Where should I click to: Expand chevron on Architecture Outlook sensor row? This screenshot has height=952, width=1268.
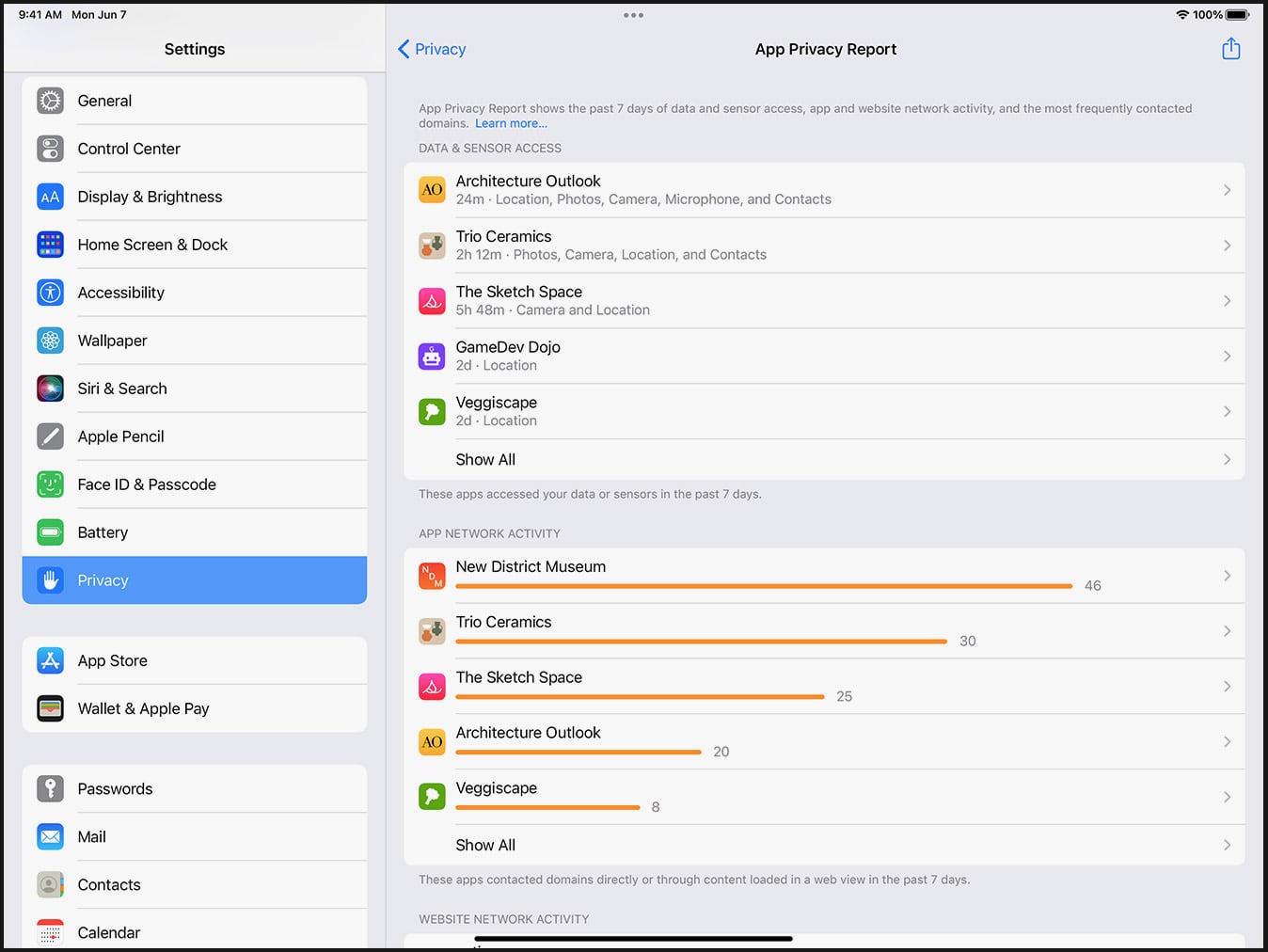(x=1227, y=190)
